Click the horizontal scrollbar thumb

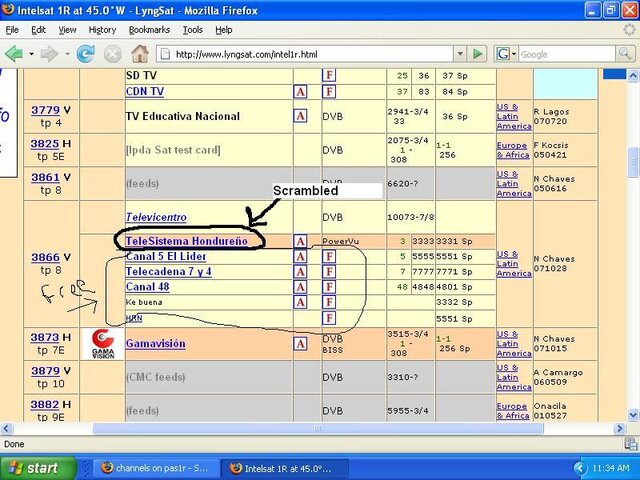(318, 428)
